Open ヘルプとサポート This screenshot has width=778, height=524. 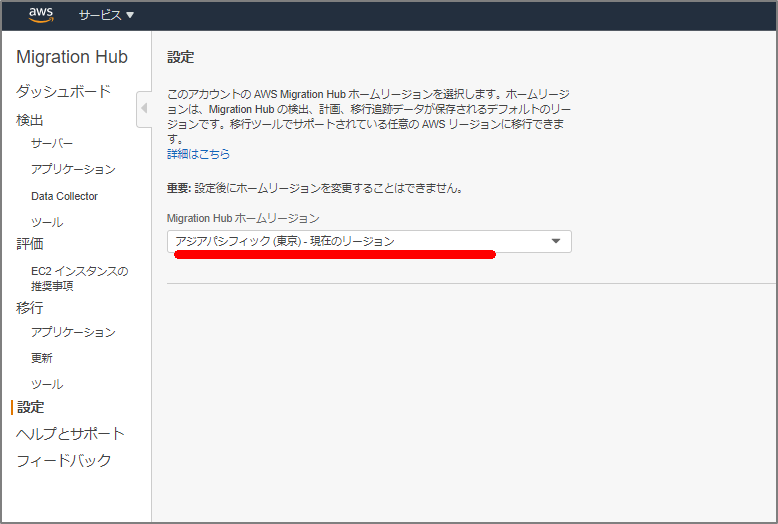70,433
